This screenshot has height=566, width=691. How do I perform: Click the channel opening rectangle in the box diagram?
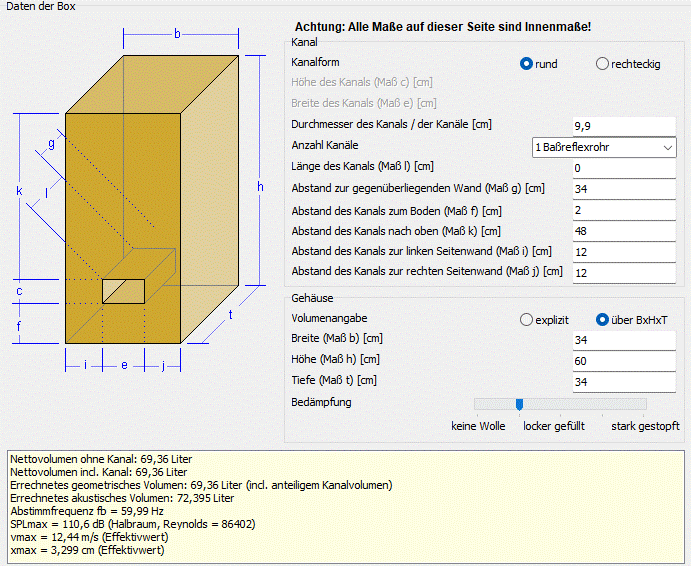123,291
